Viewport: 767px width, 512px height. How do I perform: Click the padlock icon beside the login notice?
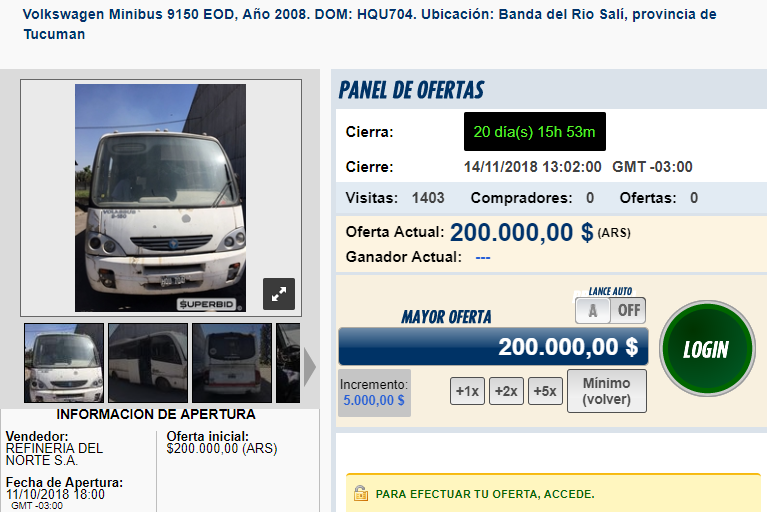(361, 493)
